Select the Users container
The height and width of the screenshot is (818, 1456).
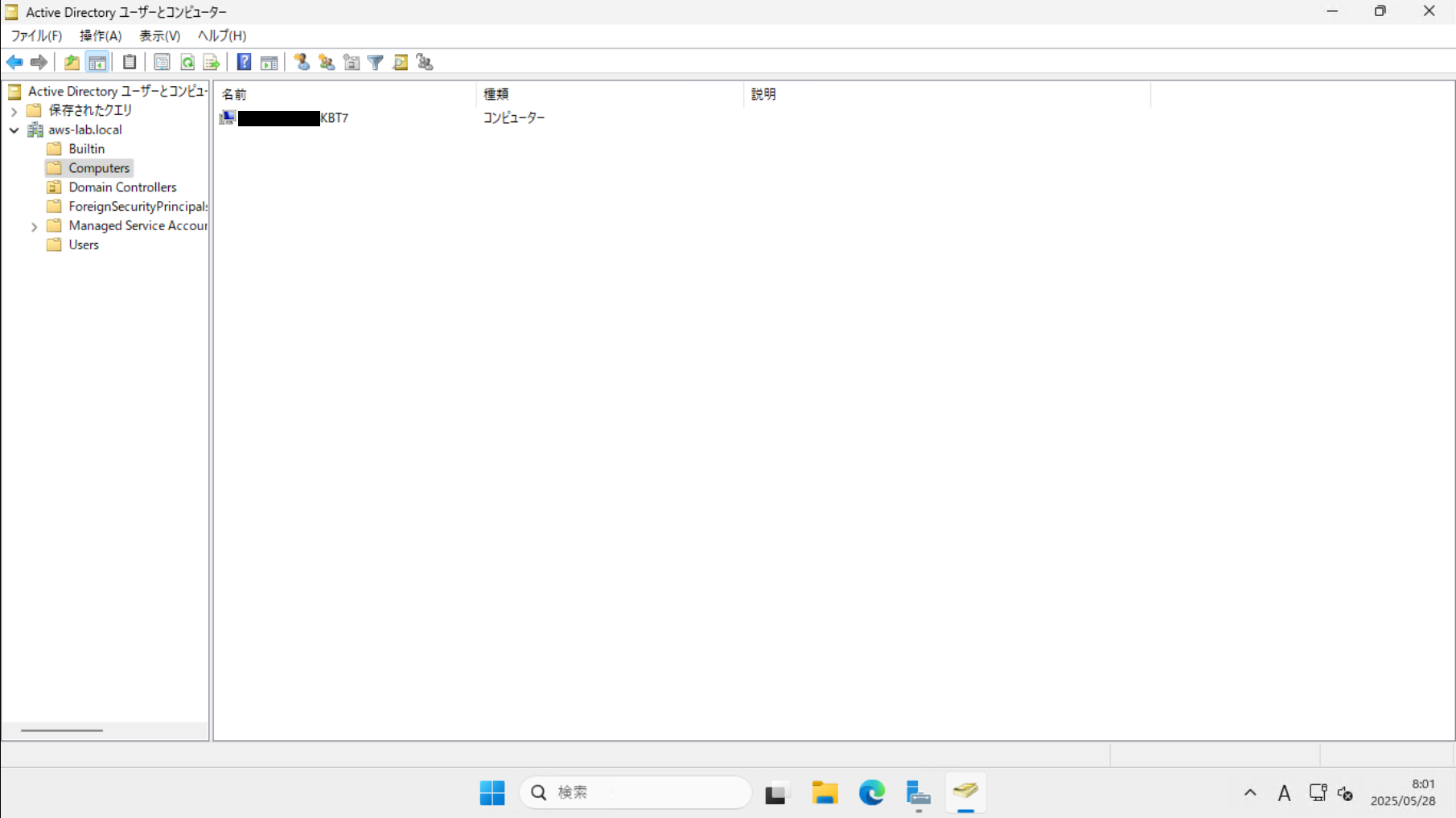[x=83, y=245]
